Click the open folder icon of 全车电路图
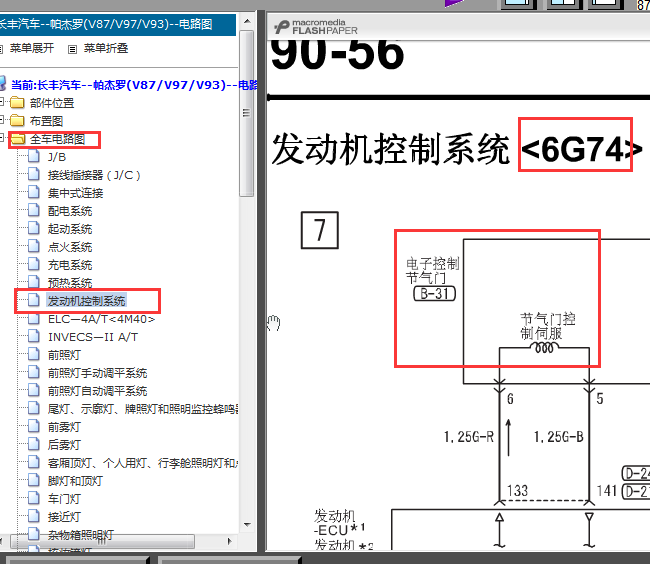 click(x=17, y=139)
